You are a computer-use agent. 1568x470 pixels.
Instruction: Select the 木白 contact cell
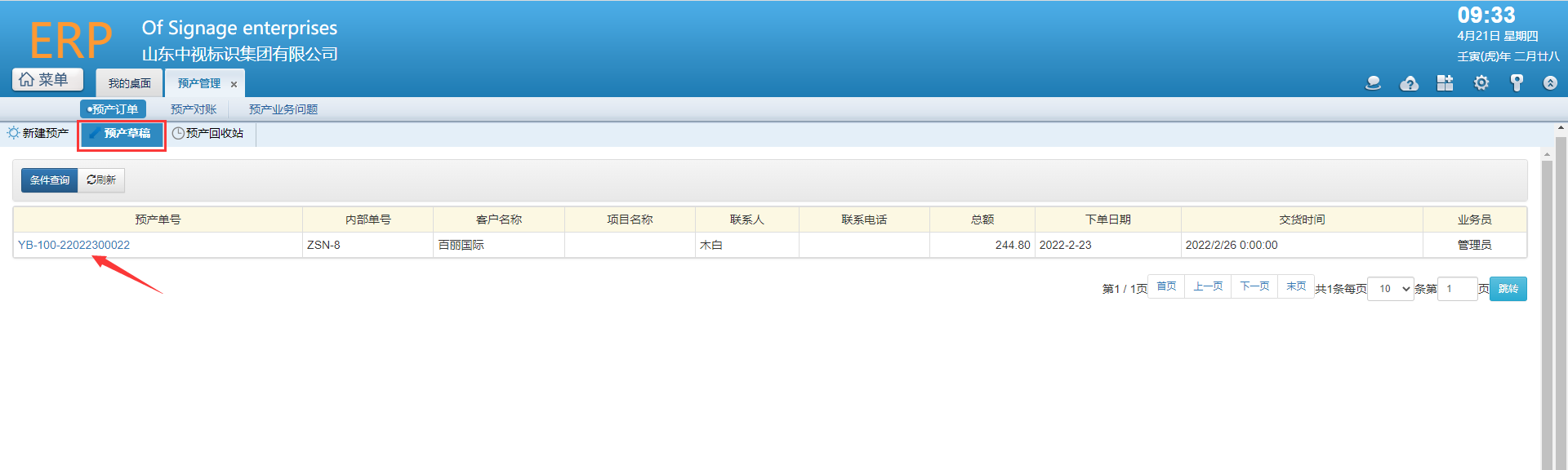click(747, 245)
